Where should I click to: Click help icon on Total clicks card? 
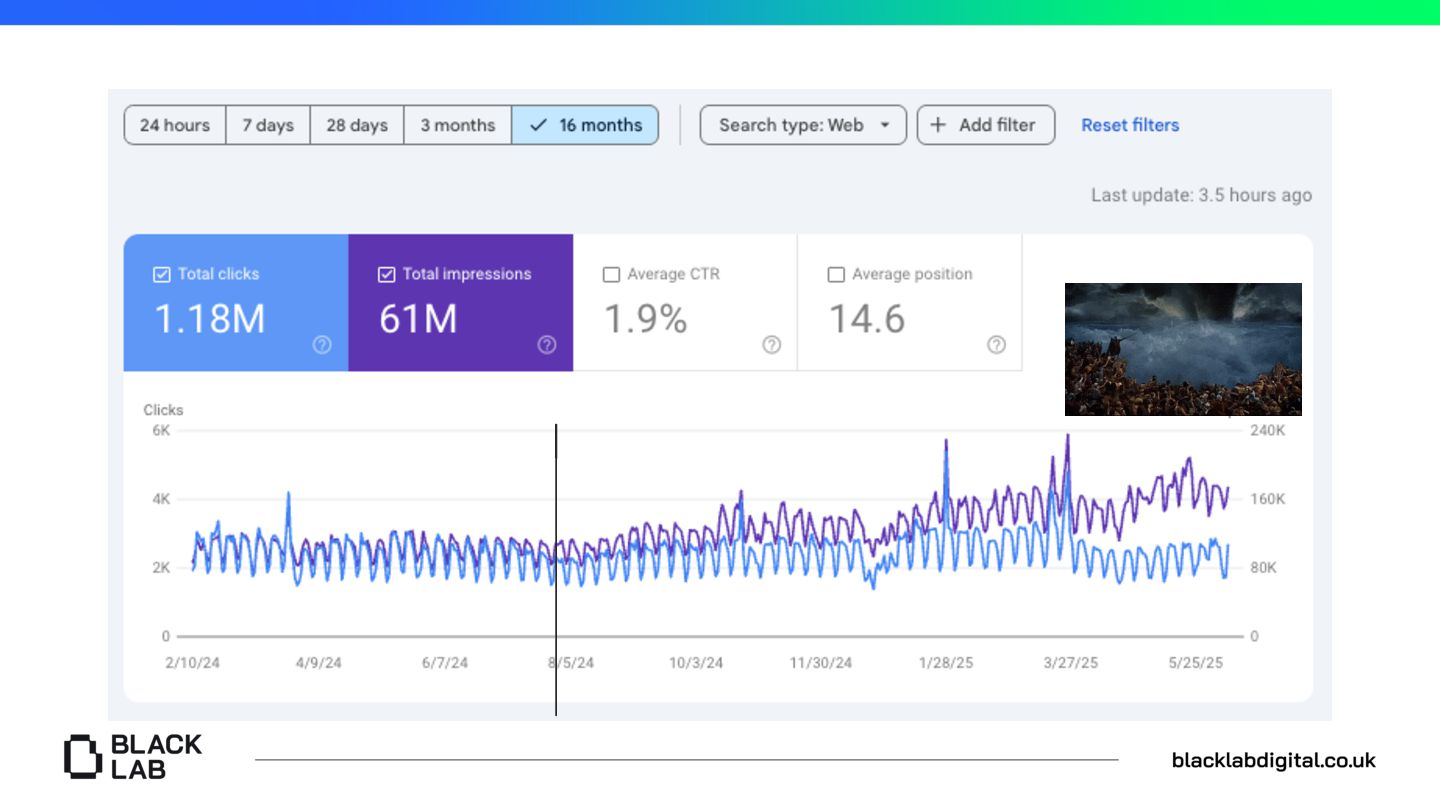coord(322,345)
